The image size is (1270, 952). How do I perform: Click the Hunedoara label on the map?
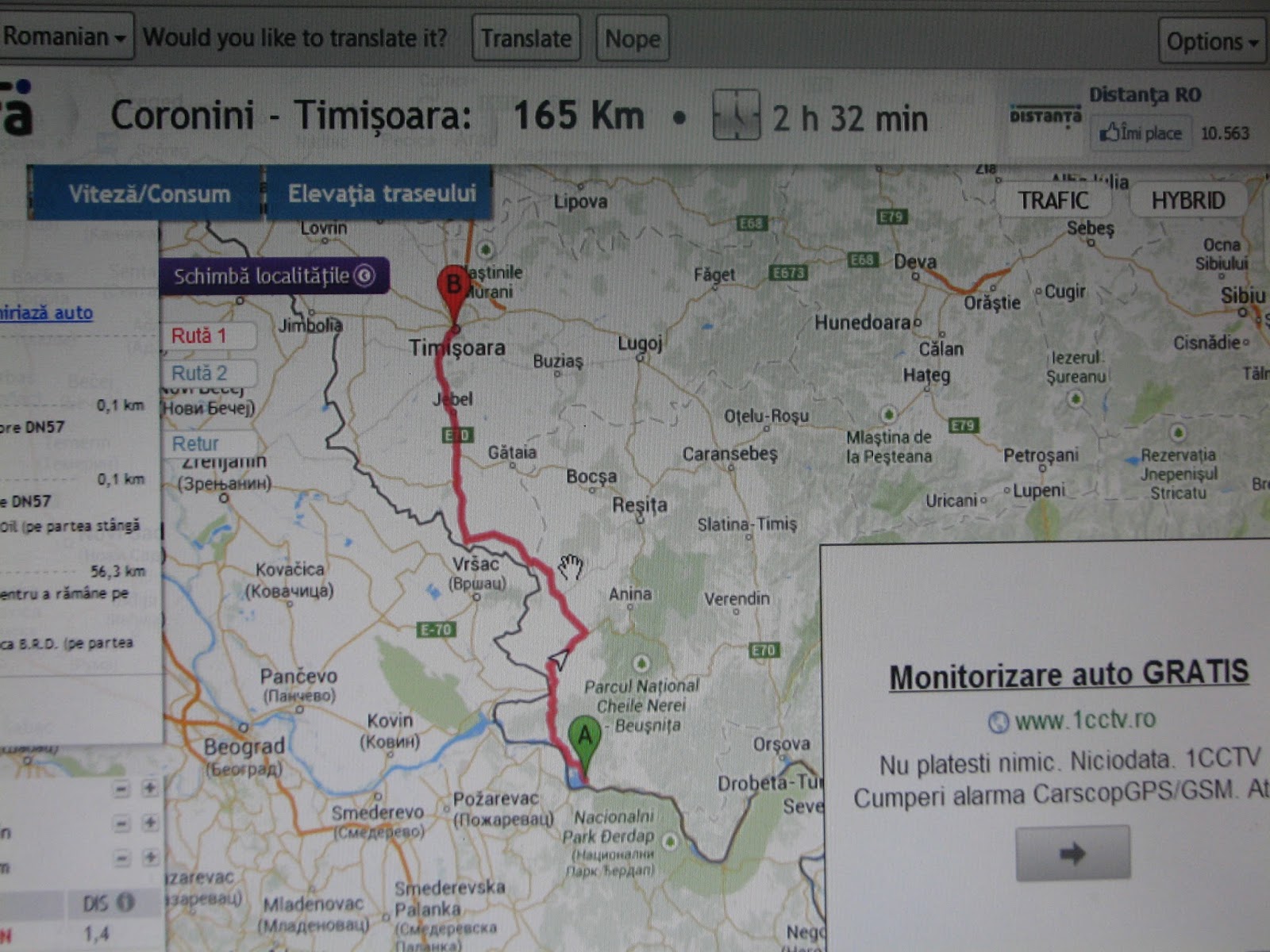pyautogui.click(x=862, y=322)
